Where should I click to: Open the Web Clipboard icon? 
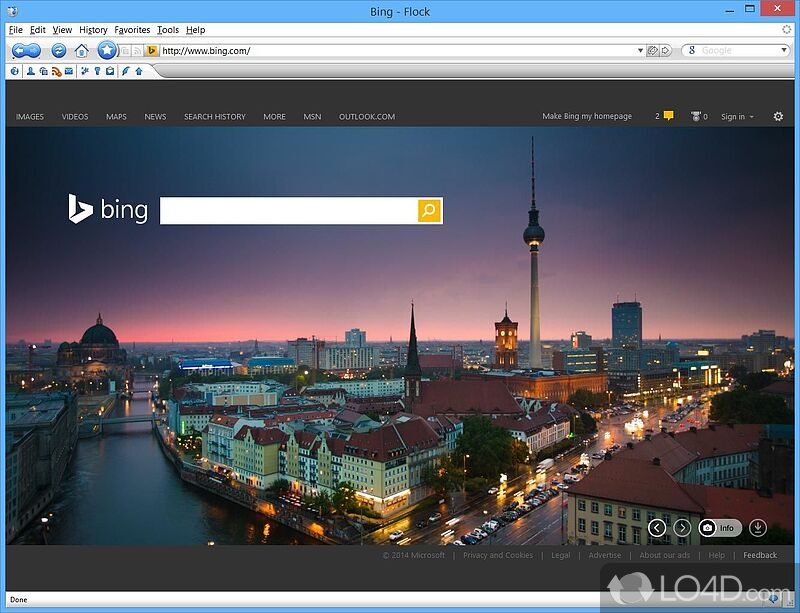tap(110, 71)
